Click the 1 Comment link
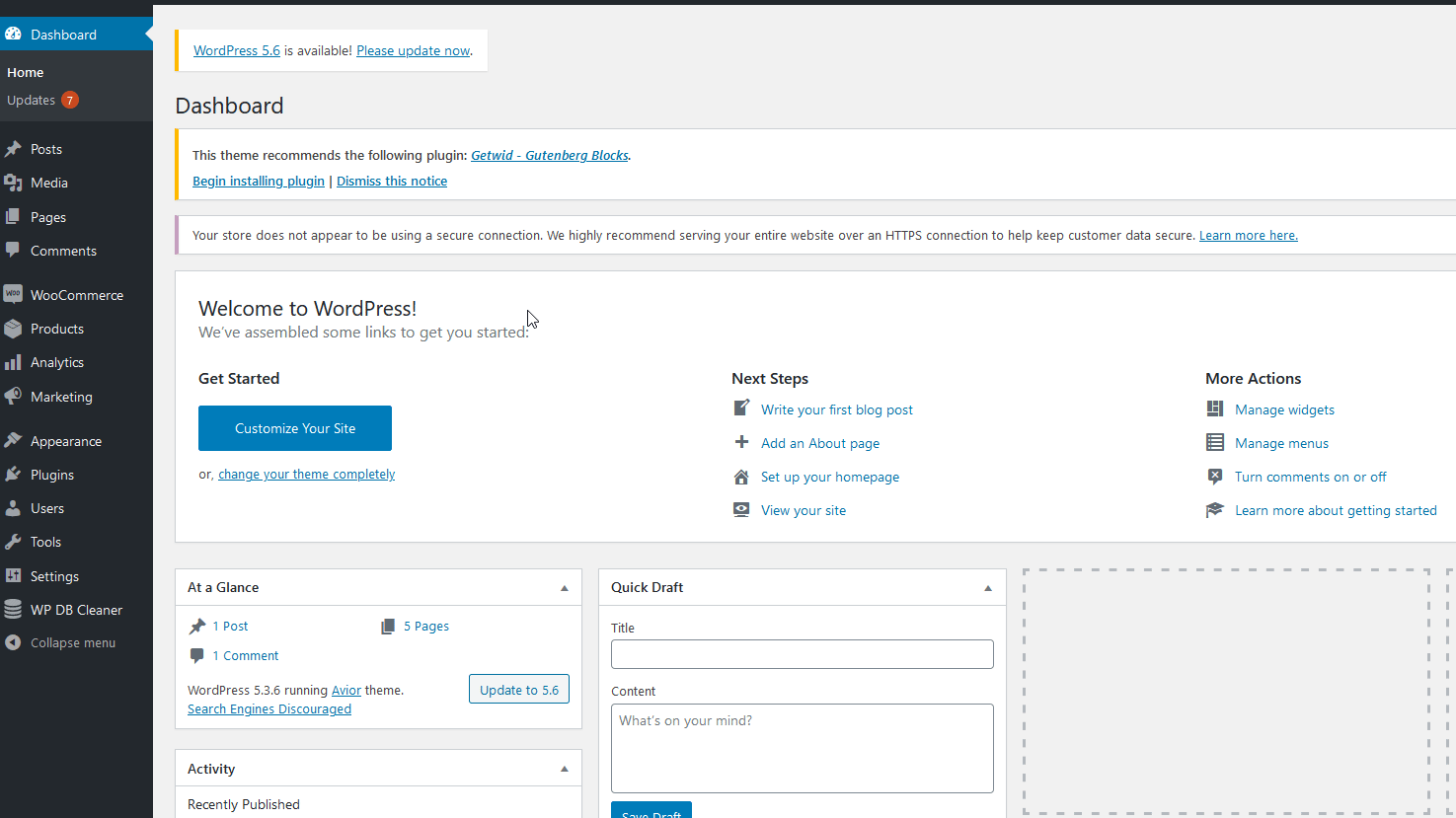 246,655
